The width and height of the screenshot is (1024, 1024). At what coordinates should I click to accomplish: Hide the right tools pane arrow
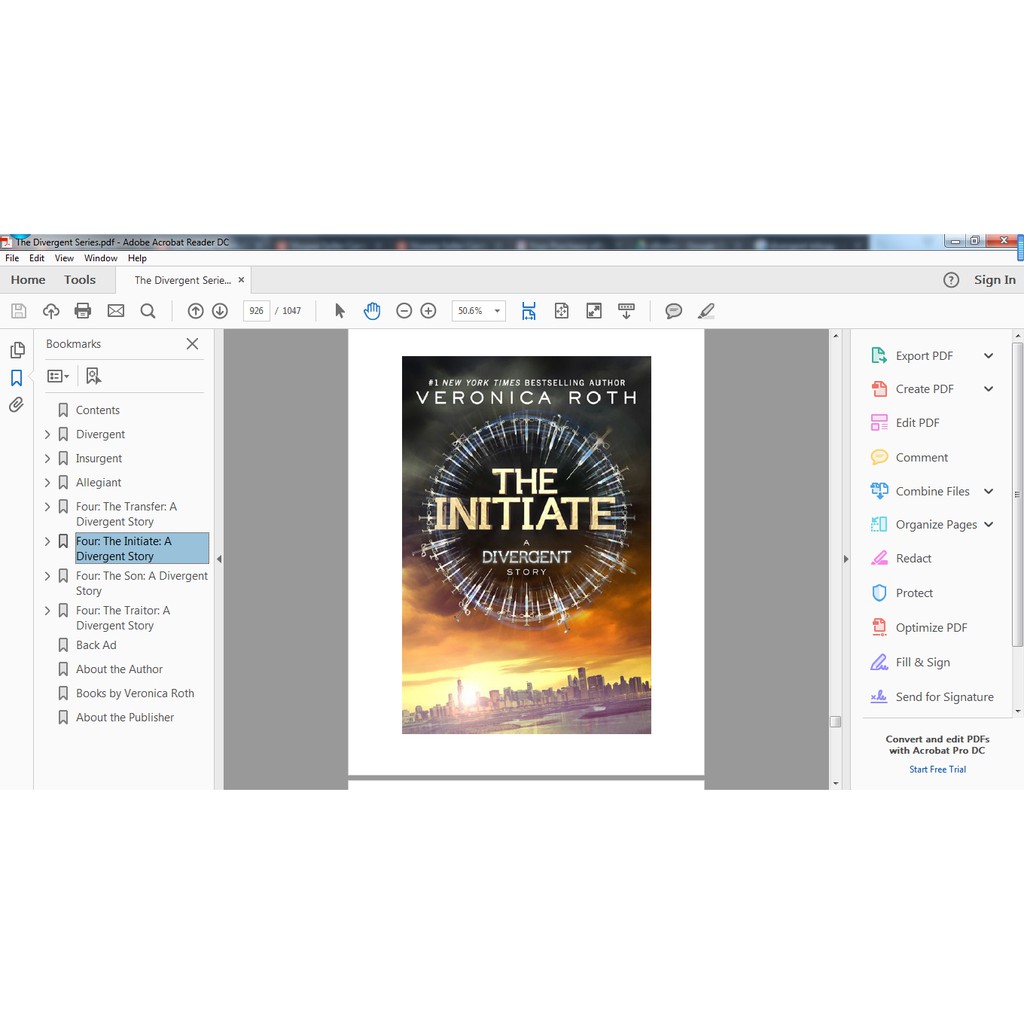coord(845,559)
